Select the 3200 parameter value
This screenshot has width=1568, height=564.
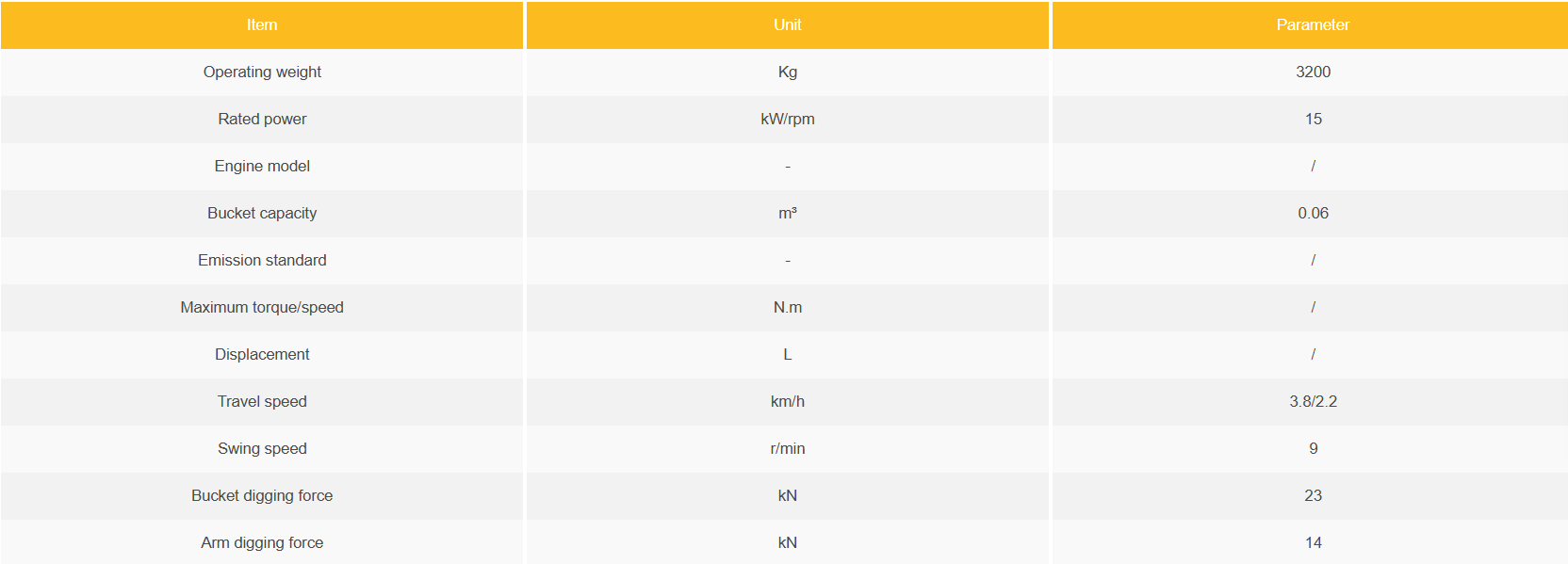tap(1313, 73)
